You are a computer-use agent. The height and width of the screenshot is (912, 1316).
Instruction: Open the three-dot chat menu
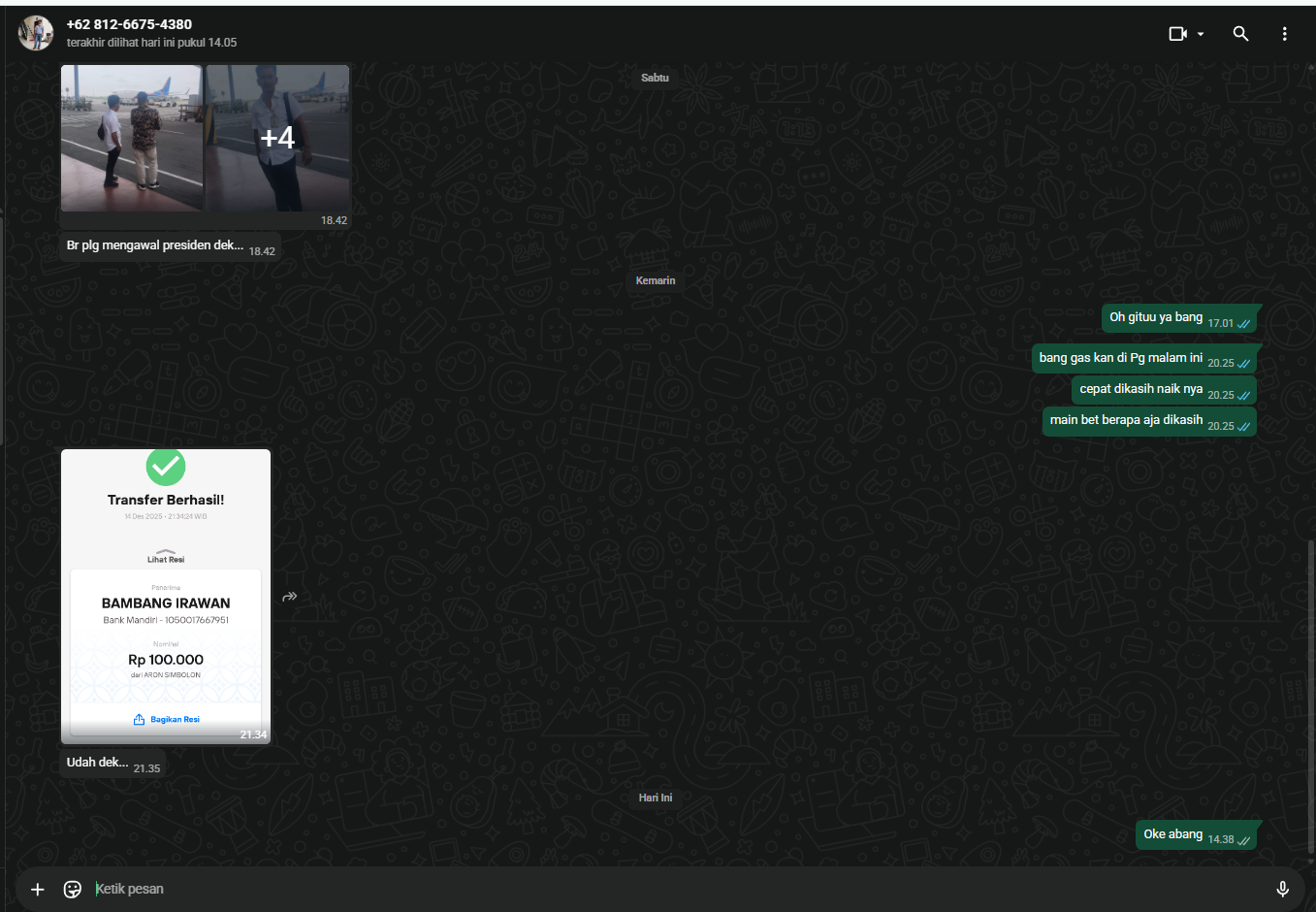coord(1285,34)
